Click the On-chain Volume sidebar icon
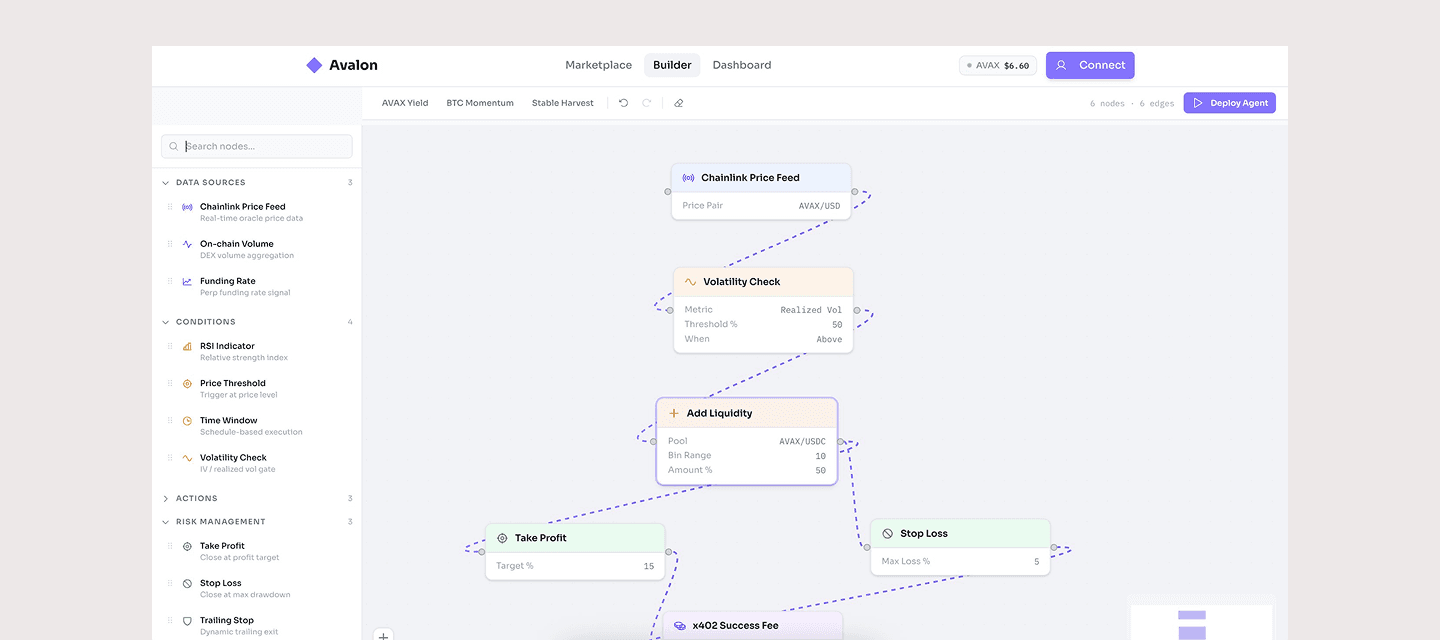Viewport: 1440px width, 640px height. pyautogui.click(x=187, y=244)
